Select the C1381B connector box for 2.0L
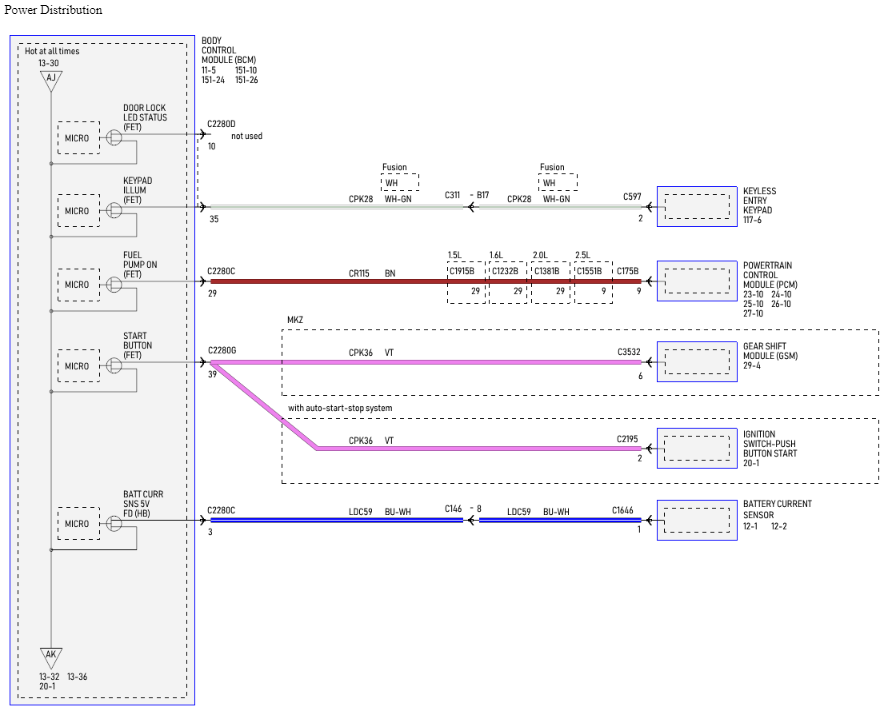Viewport: 888px width, 708px height. tap(551, 282)
